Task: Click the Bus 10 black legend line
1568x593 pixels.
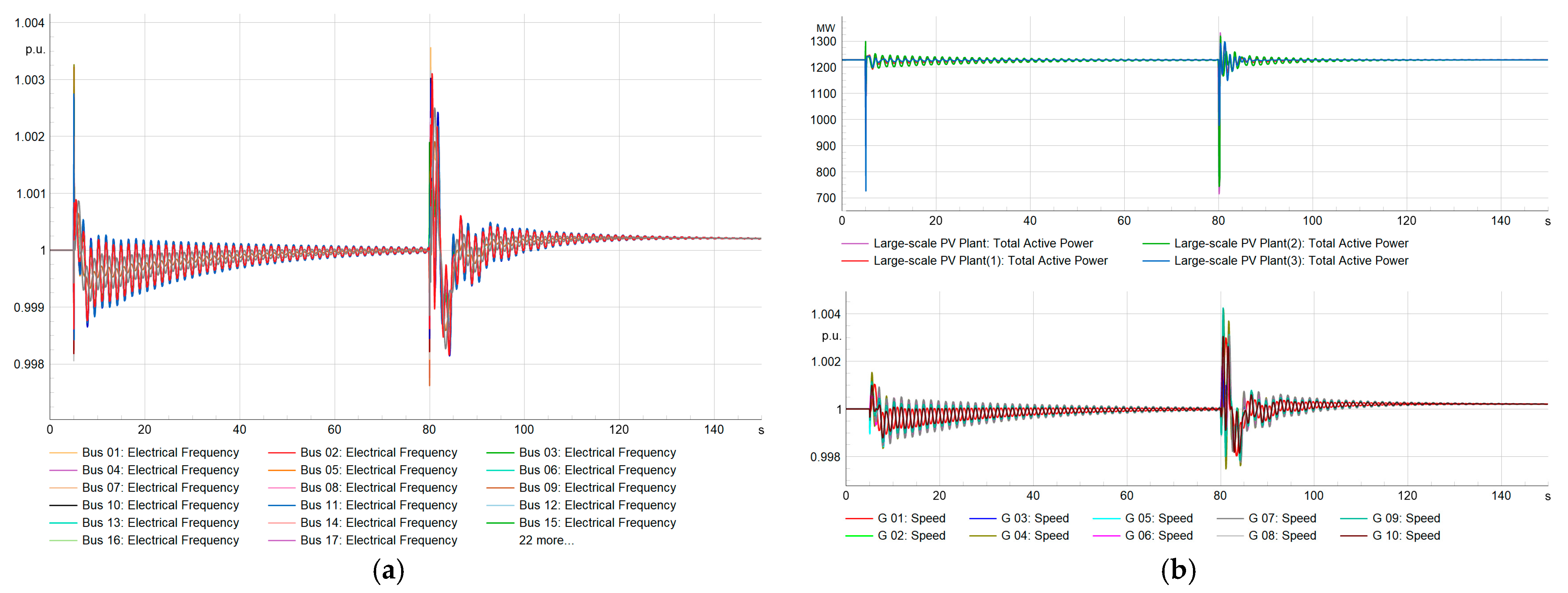Action: (63, 505)
